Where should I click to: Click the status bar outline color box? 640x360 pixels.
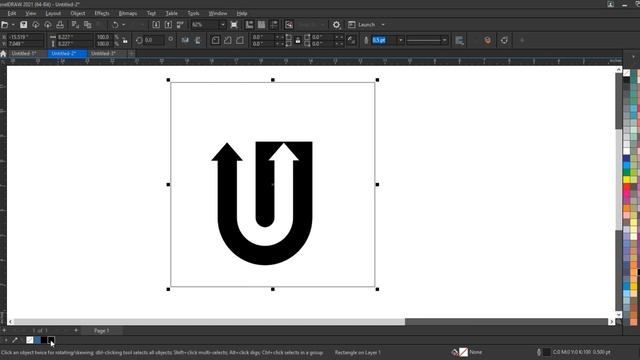coord(547,352)
